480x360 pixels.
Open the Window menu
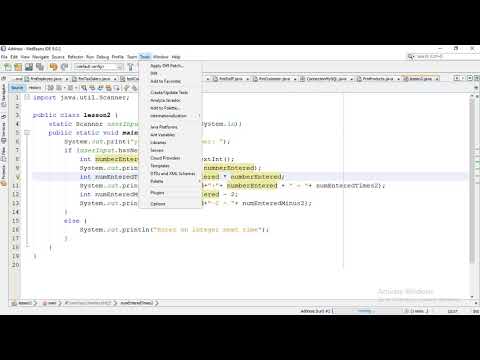[x=161, y=57]
